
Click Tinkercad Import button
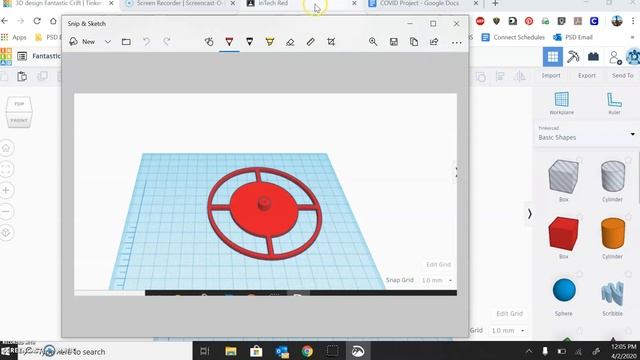point(551,76)
